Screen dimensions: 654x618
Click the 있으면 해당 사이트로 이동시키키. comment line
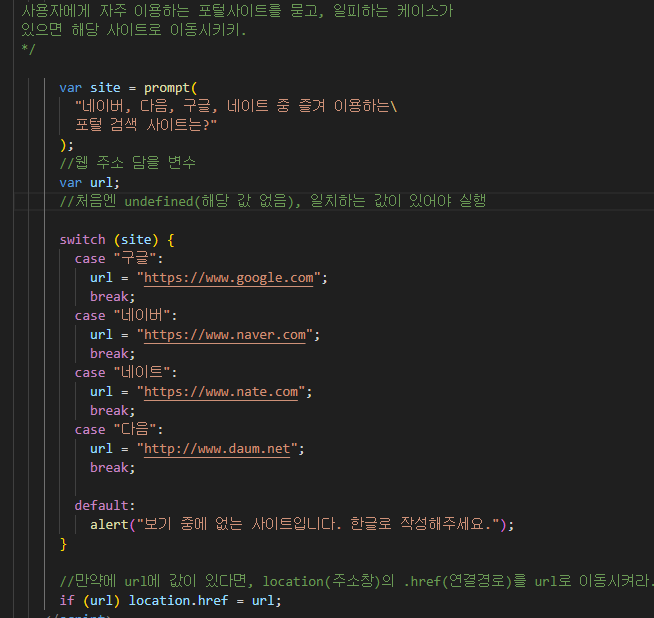[x=133, y=30]
